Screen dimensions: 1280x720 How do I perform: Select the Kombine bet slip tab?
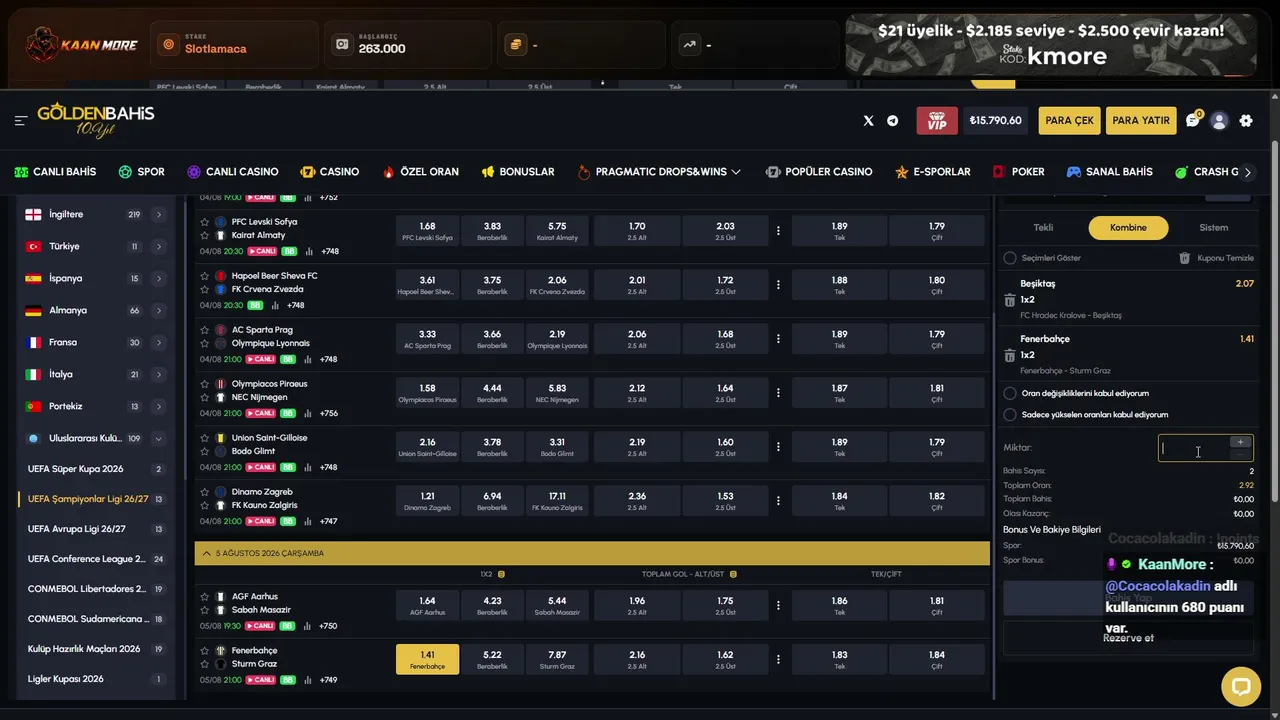(1128, 227)
